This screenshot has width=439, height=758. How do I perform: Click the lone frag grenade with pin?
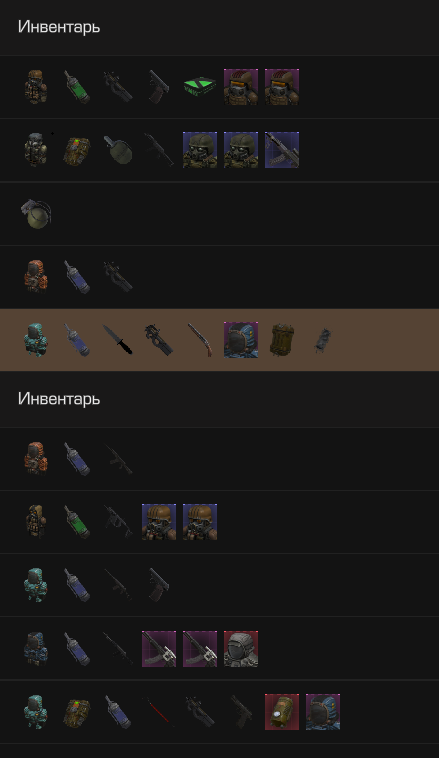pyautogui.click(x=36, y=213)
